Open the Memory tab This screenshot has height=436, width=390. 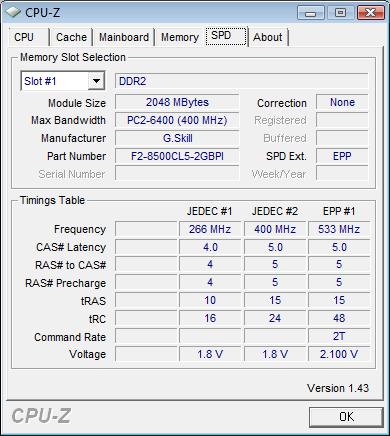coord(180,37)
